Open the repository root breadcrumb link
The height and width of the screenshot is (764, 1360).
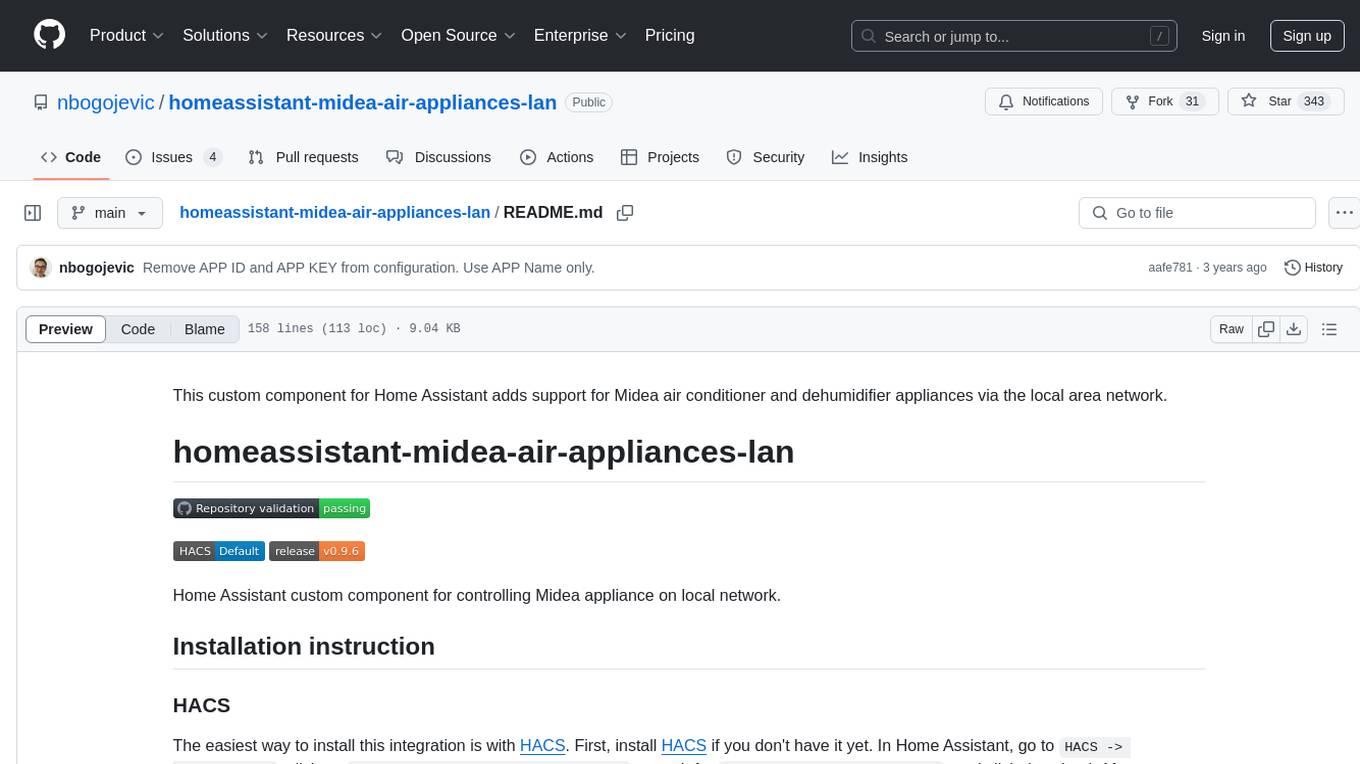335,212
